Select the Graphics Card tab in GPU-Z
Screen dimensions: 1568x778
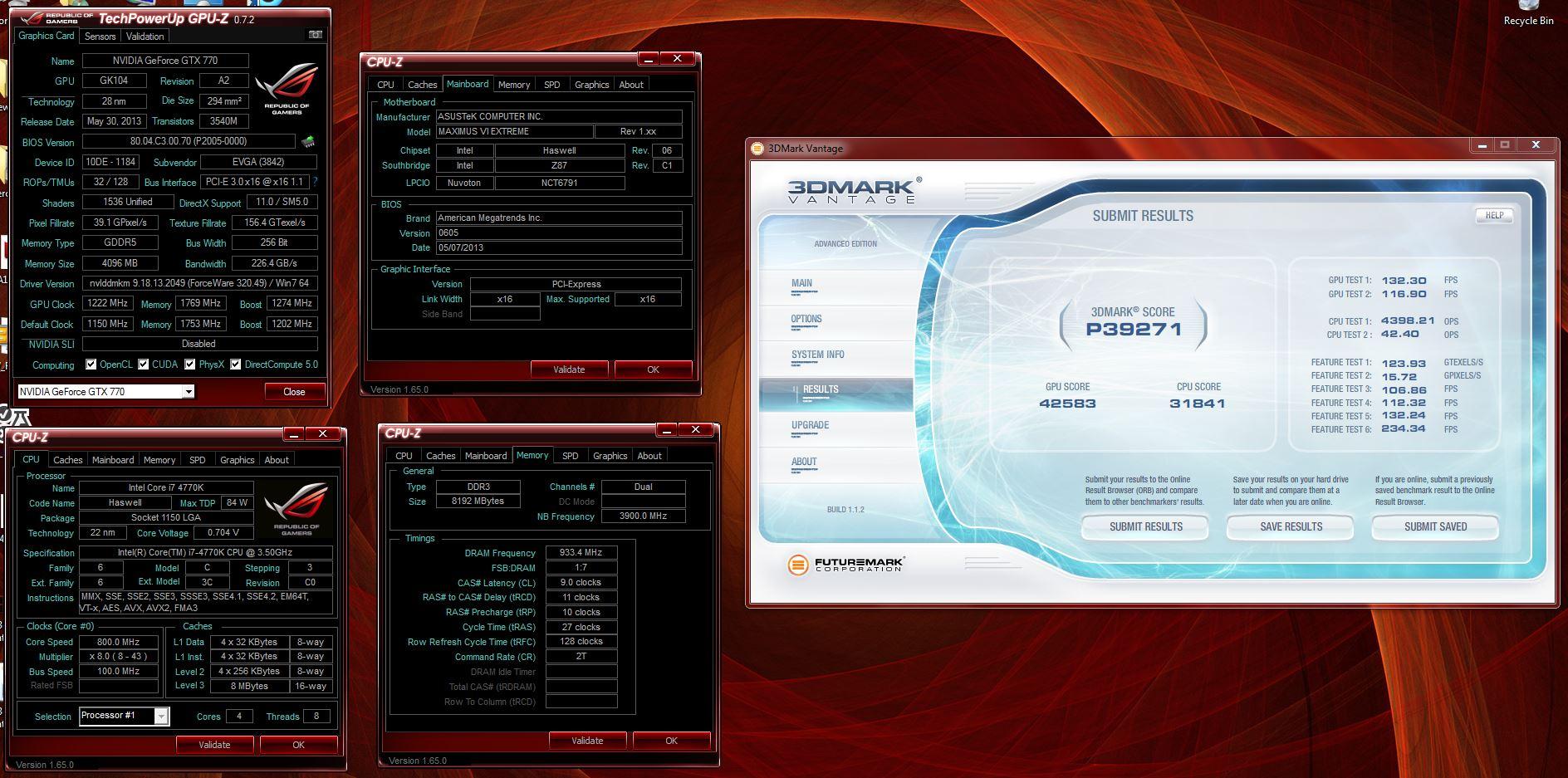click(x=47, y=36)
